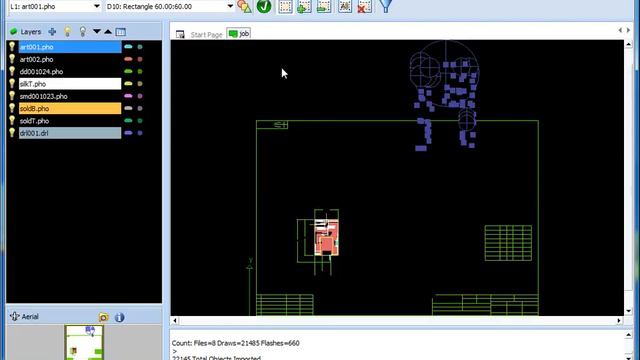Toggle visibility bulb for art002.pho

pos(12,59)
